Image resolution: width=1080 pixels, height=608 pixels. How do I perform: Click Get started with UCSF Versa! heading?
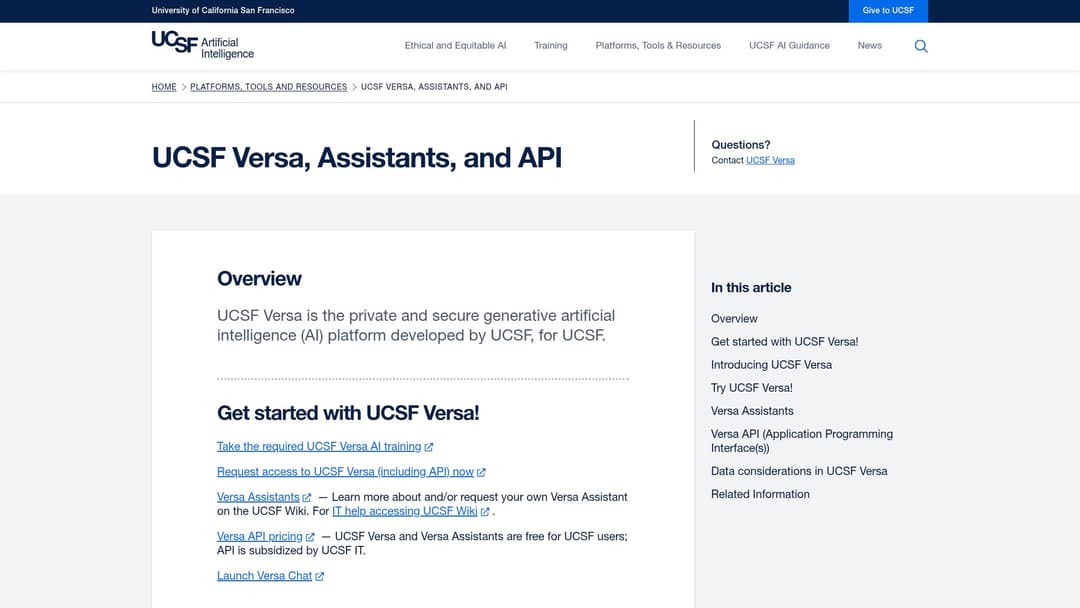(x=348, y=413)
